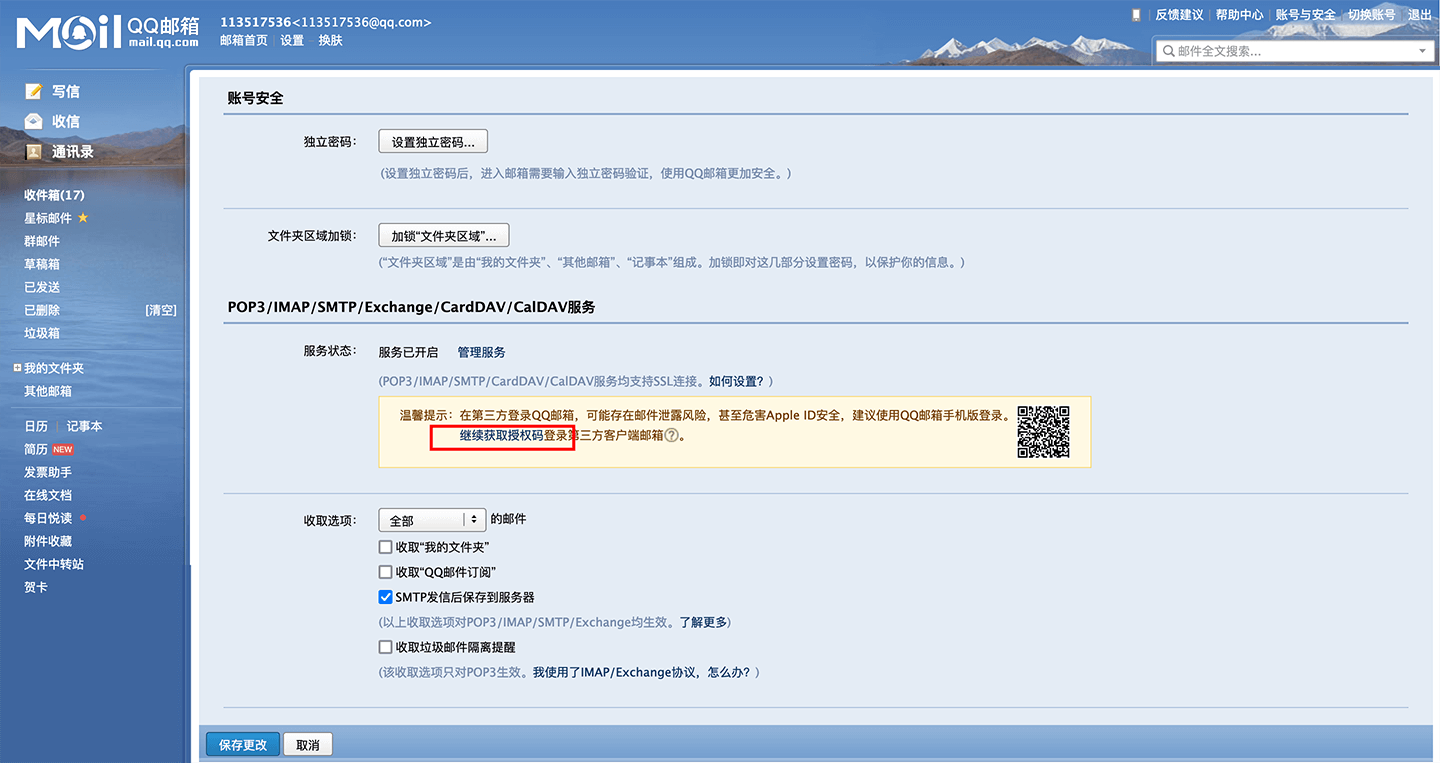Expand the 我的文件夹 tree node
The height and width of the screenshot is (763, 1440).
(x=17, y=368)
